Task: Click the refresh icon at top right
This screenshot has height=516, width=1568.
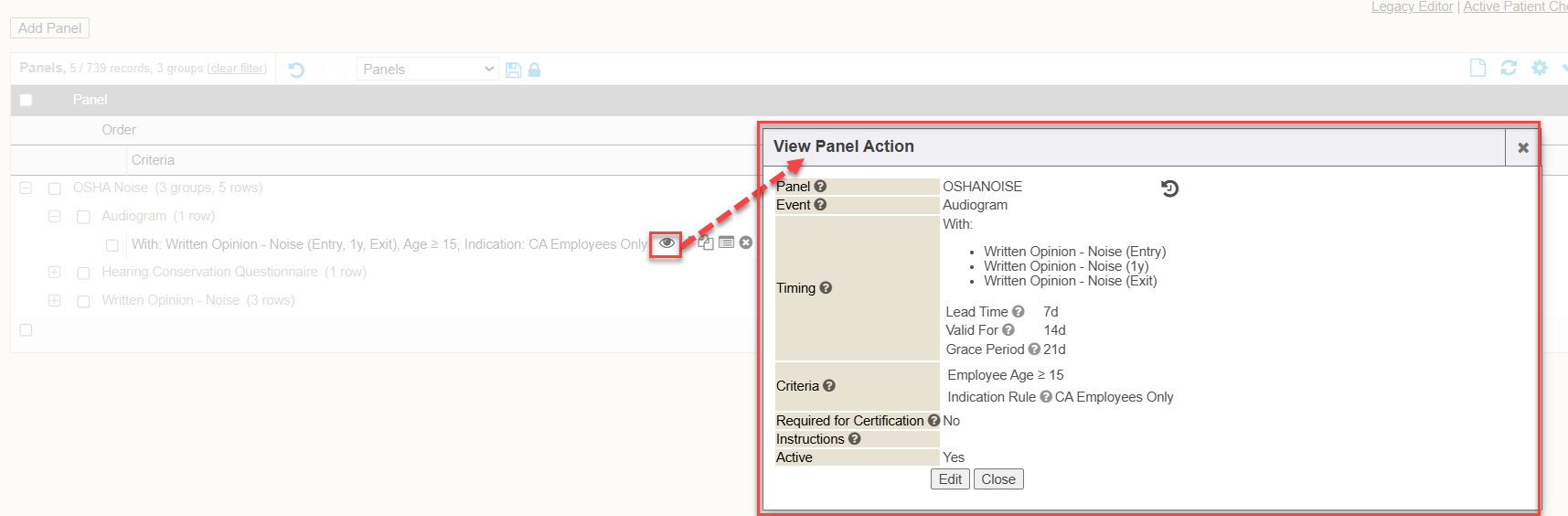Action: (x=1509, y=68)
